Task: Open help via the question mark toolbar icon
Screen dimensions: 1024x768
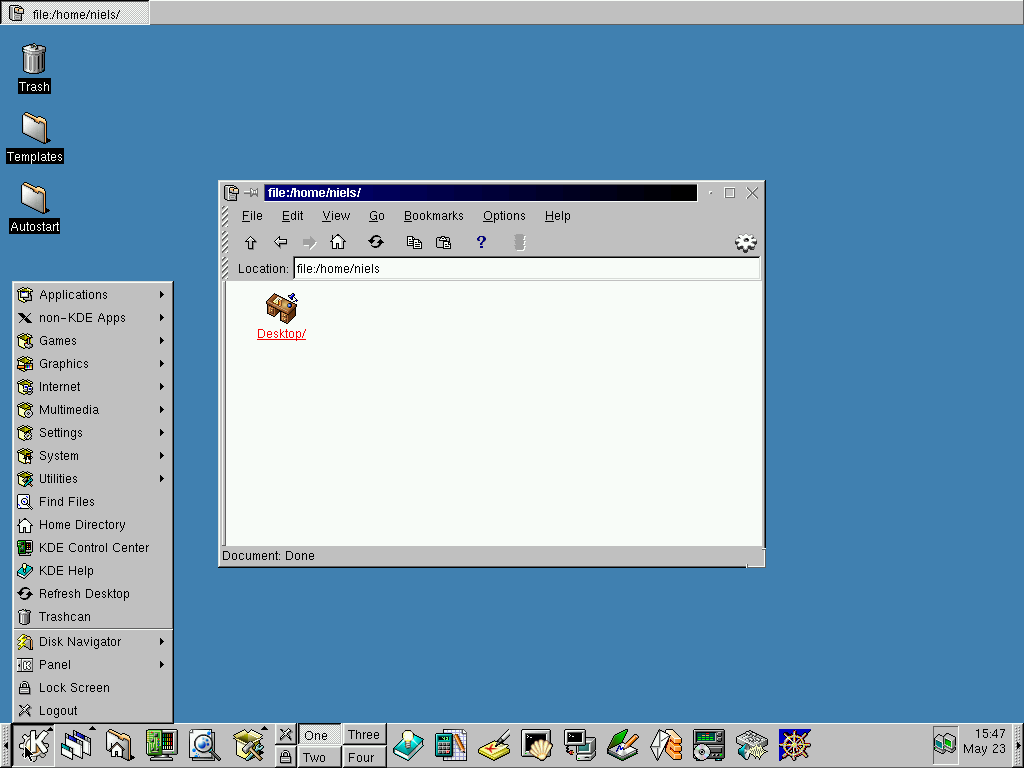Action: [x=481, y=242]
